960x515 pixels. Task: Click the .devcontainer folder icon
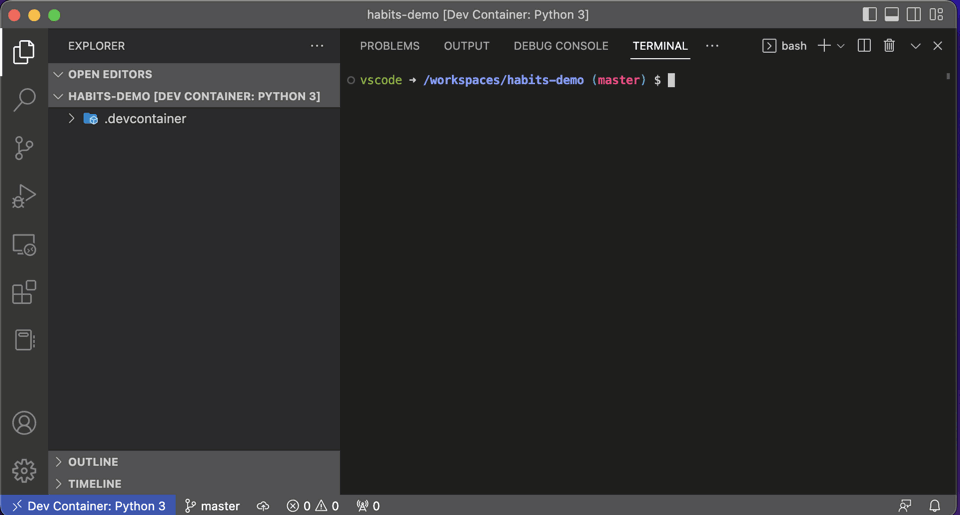[91, 119]
